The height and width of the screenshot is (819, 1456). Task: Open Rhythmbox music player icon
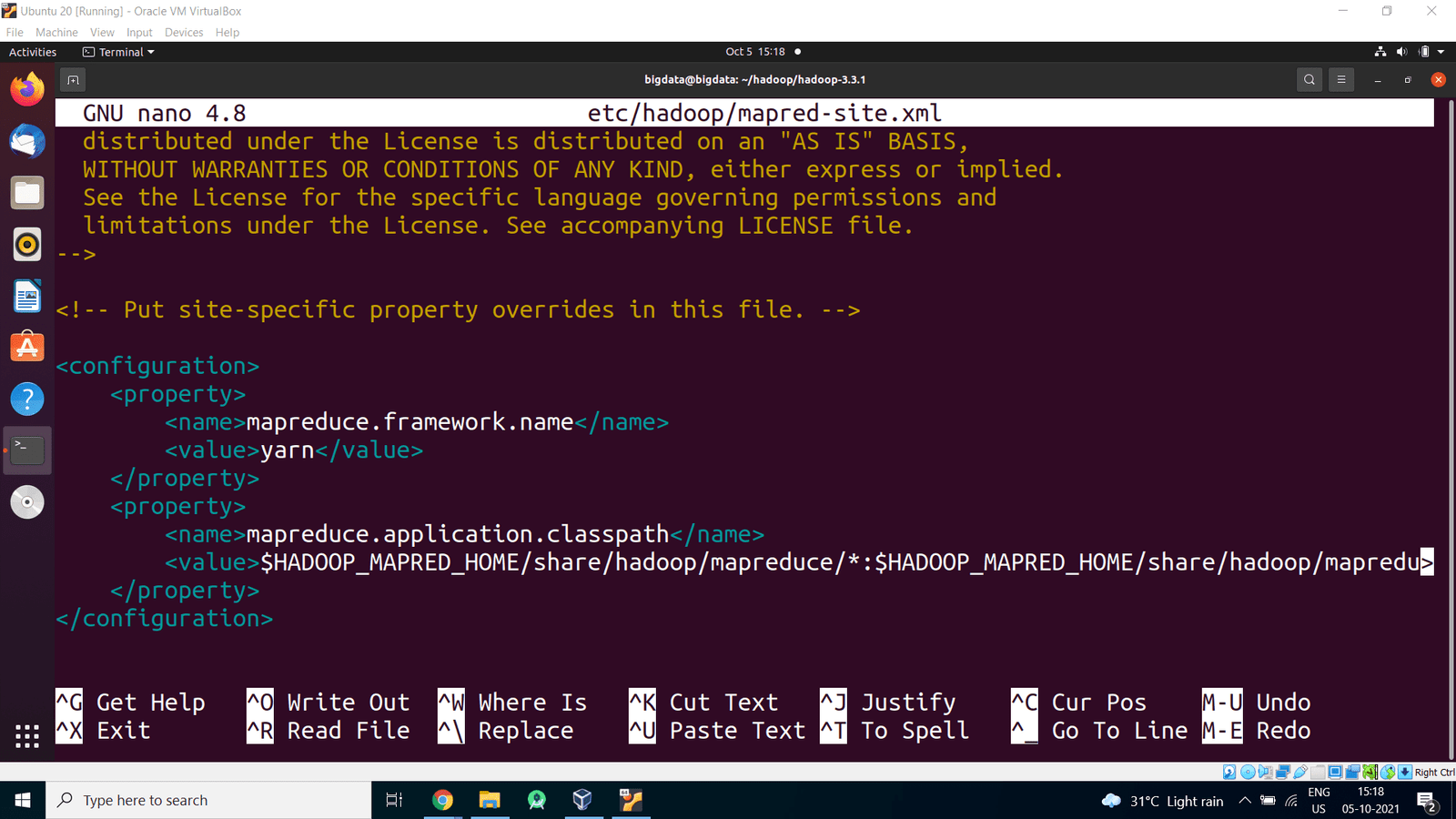(x=27, y=244)
